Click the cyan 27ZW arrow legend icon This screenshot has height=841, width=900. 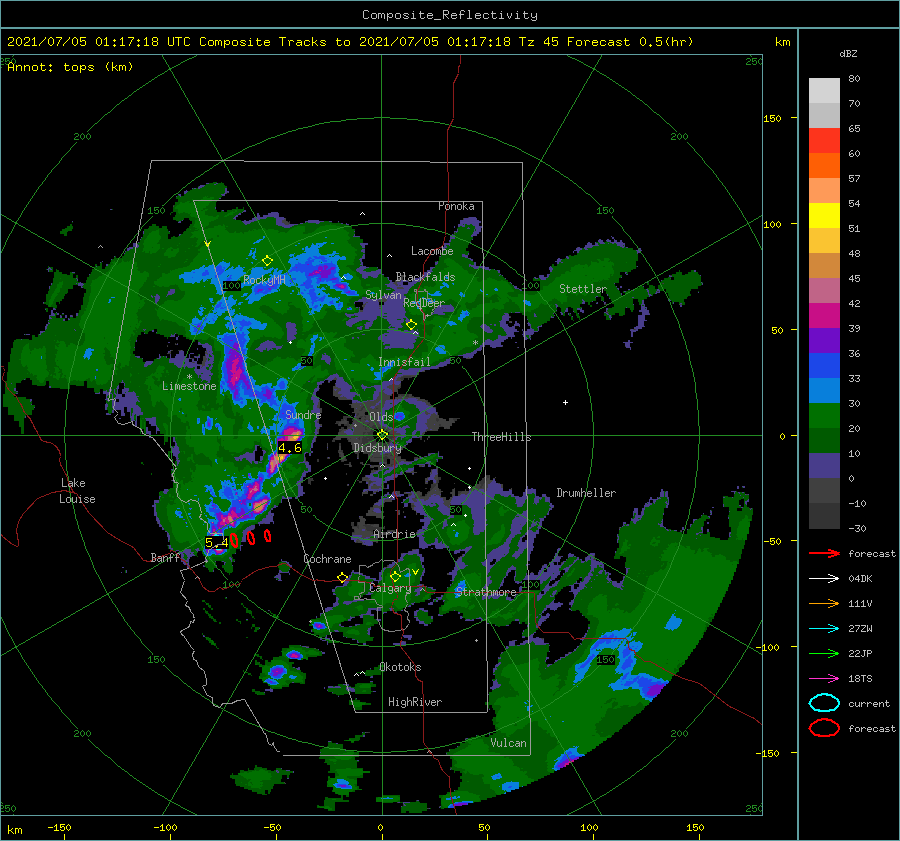click(824, 629)
